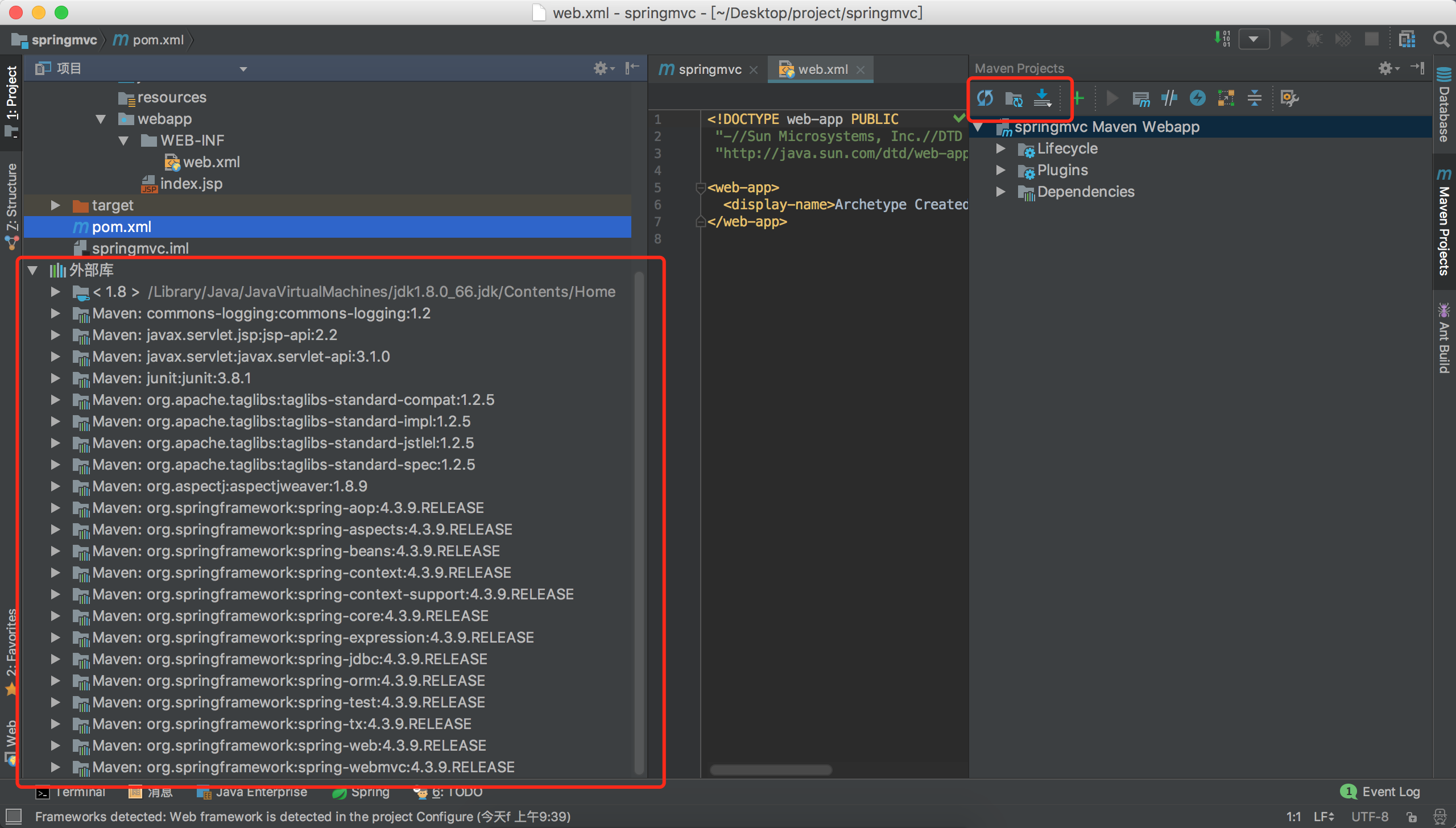Click Show Dependencies diagram icon
The height and width of the screenshot is (828, 1456).
[x=1226, y=98]
